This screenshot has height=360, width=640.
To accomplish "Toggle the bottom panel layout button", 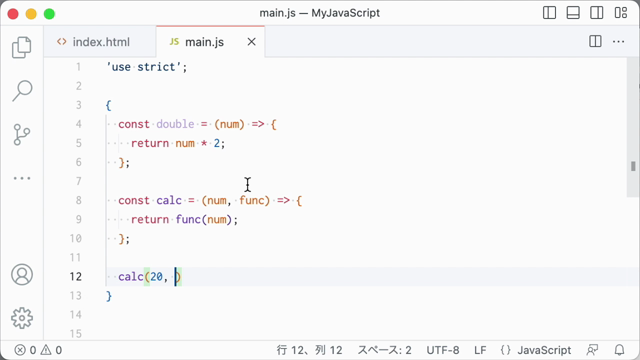I will point(573,13).
